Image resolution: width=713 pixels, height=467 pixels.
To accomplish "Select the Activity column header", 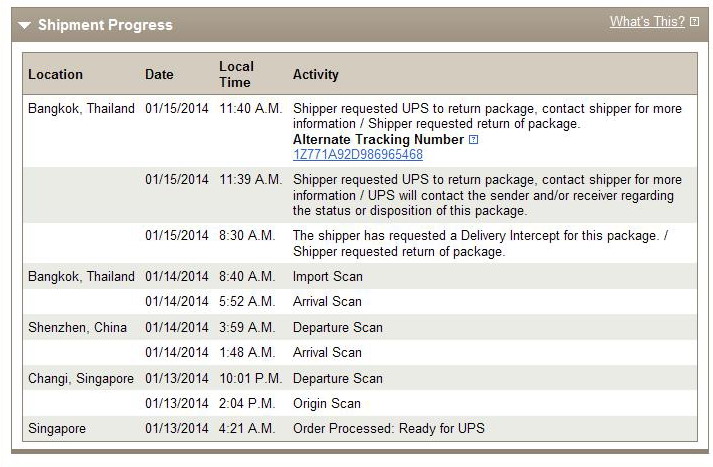I will tap(316, 74).
